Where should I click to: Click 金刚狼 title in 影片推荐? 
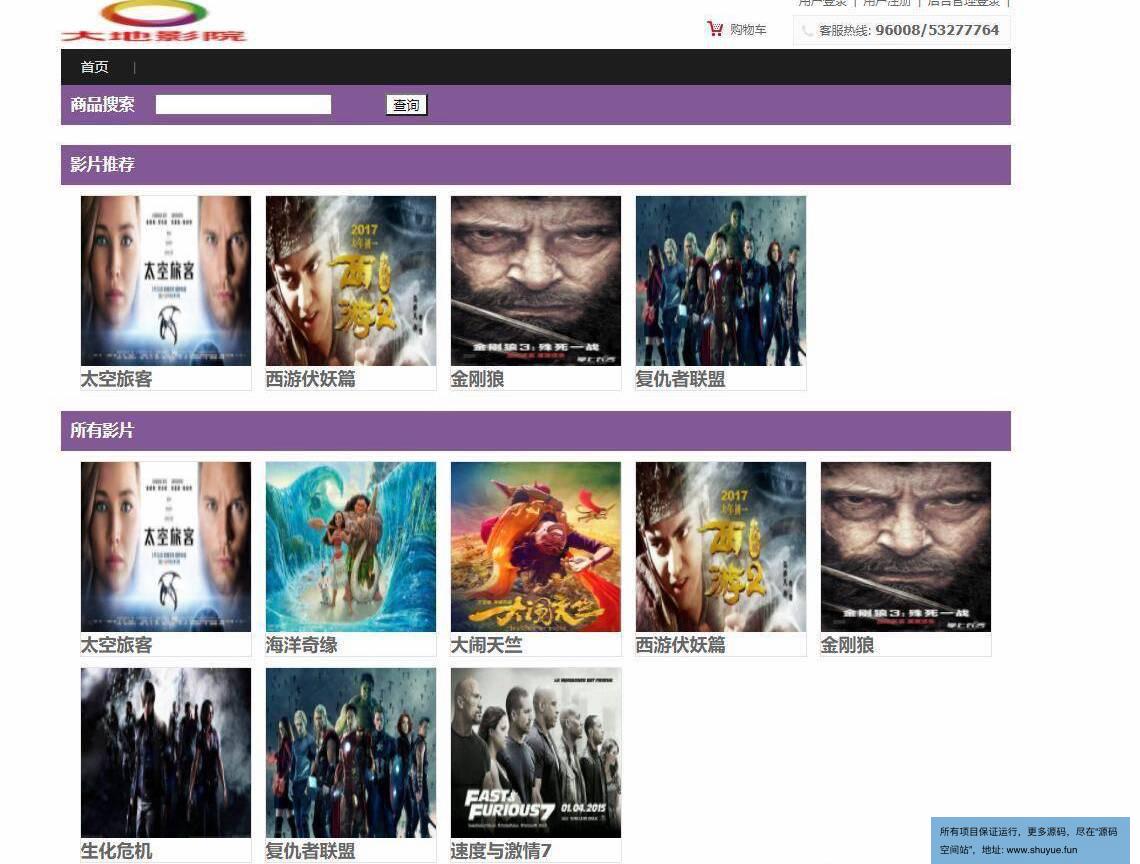(478, 379)
